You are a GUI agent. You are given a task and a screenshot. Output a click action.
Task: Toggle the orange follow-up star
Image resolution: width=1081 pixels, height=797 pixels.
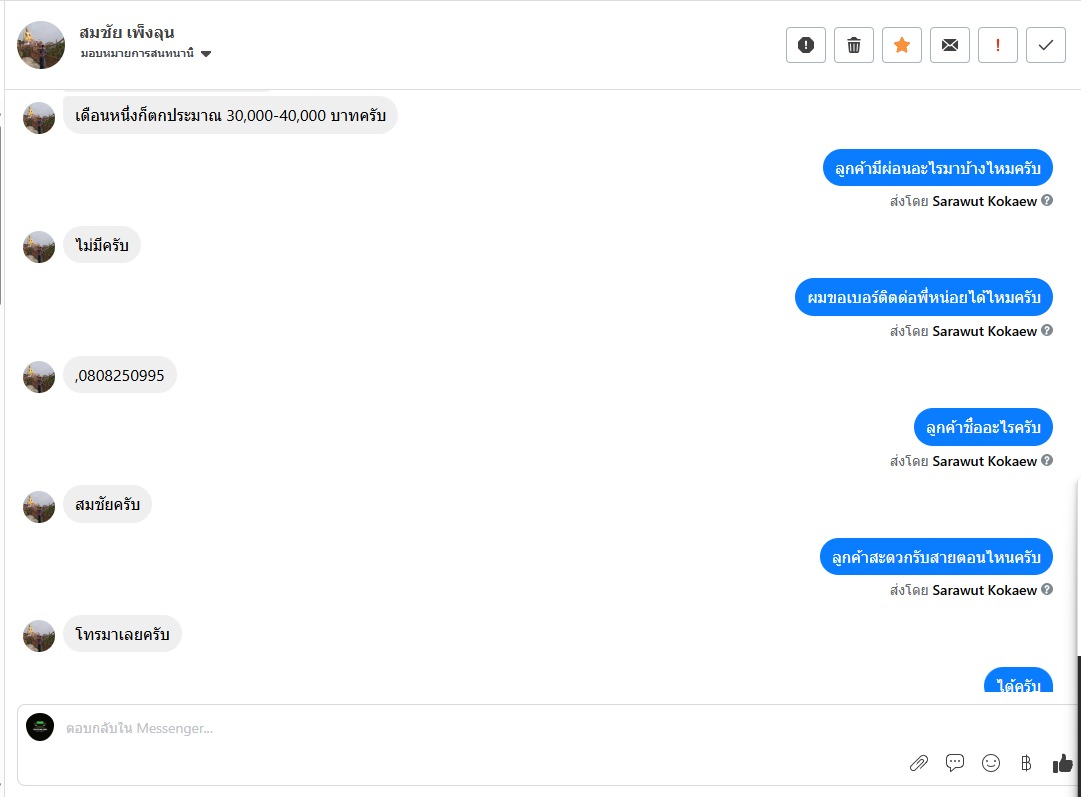902,45
